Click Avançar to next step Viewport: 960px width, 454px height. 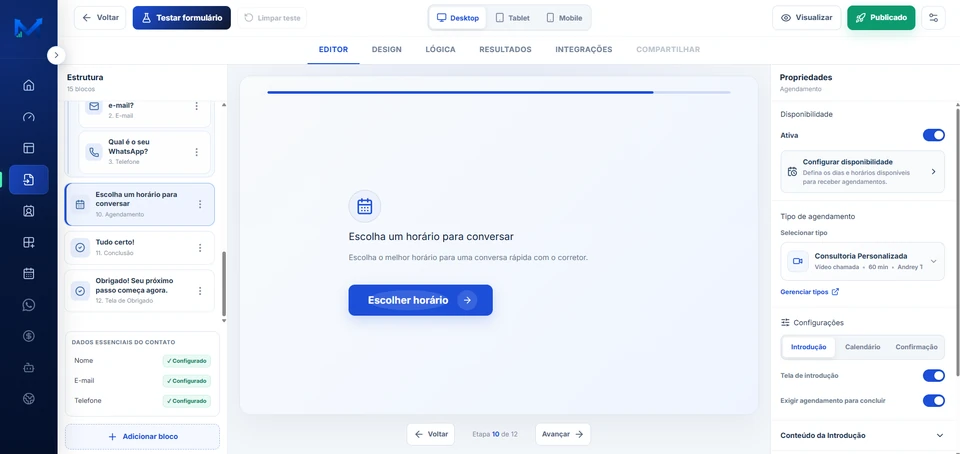(x=563, y=434)
